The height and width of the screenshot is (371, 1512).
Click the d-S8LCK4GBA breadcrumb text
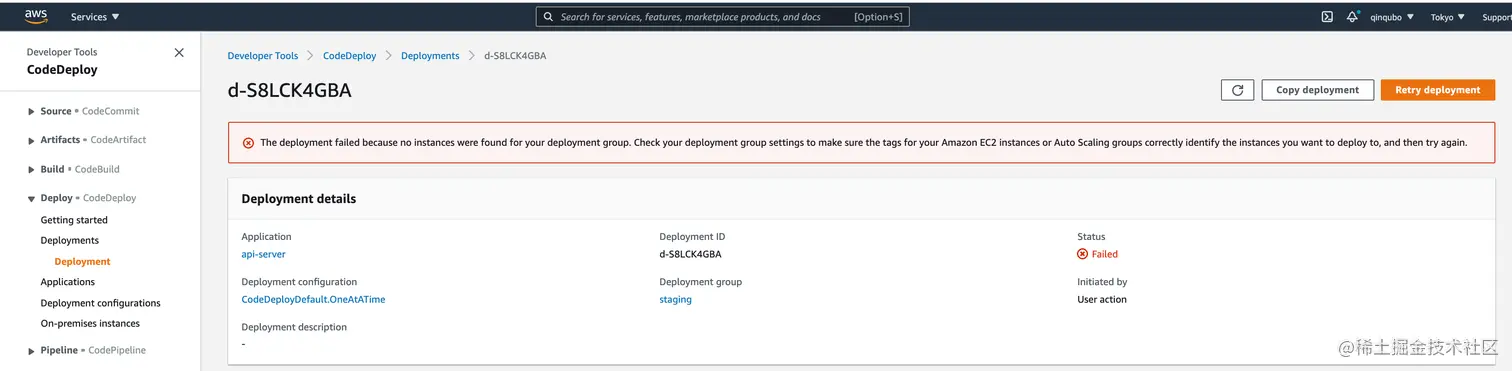pos(515,56)
